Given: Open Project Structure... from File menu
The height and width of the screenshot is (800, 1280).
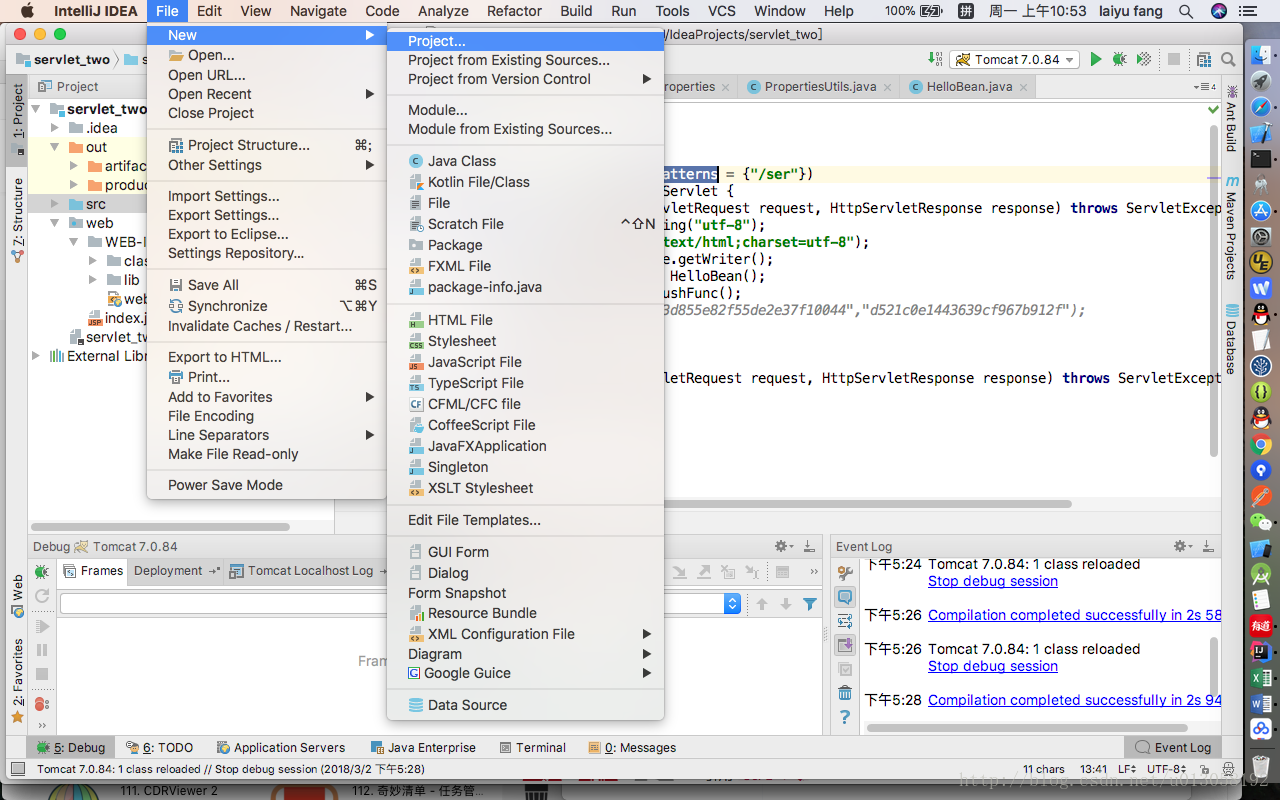Looking at the screenshot, I should click(x=266, y=145).
